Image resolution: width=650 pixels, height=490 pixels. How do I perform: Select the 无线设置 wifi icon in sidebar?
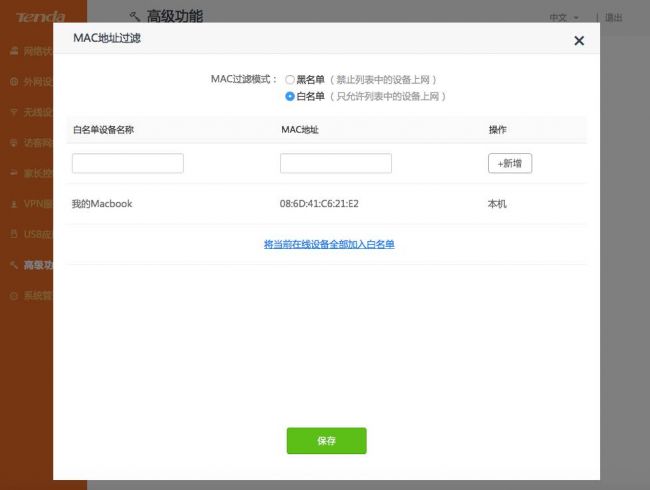(x=14, y=112)
